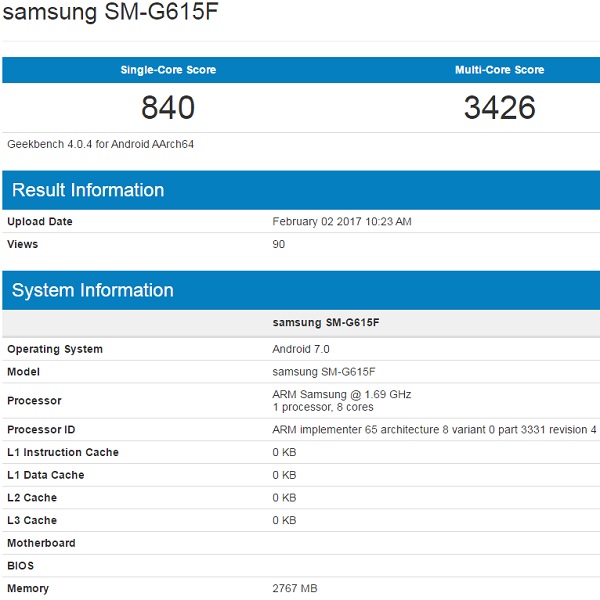The width and height of the screenshot is (600, 600).
Task: Click '0 KB' in the L3 Cache row
Action: pyautogui.click(x=284, y=520)
